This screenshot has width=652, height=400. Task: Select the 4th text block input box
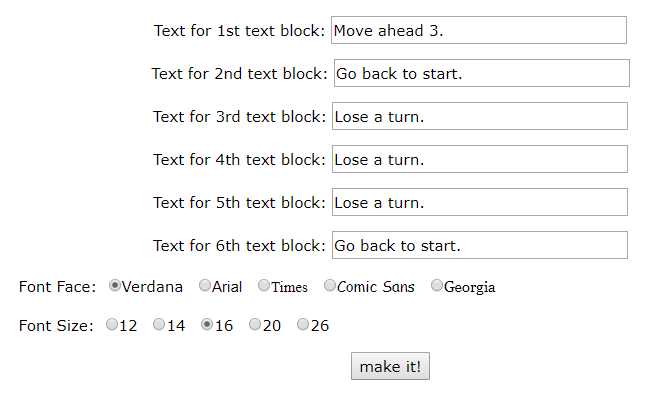click(478, 159)
